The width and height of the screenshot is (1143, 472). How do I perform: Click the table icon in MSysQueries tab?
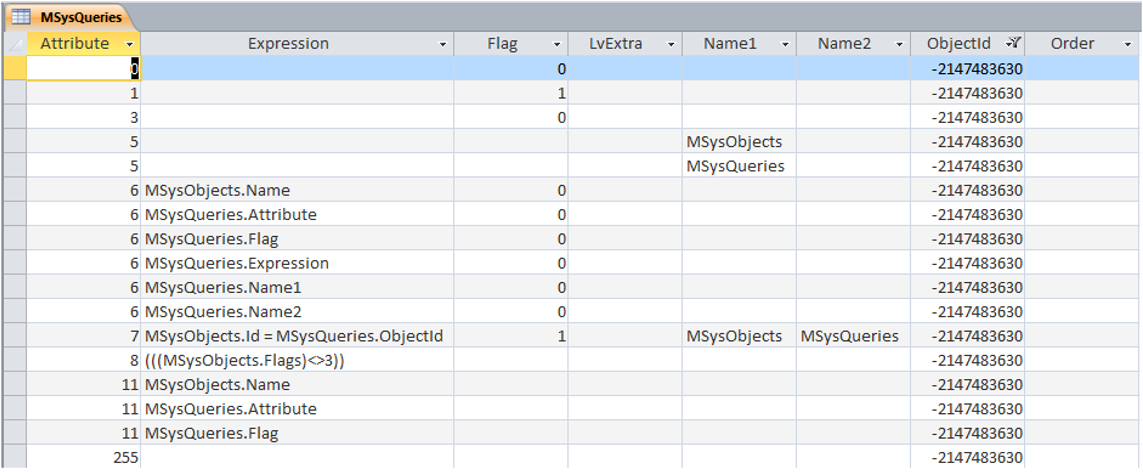pyautogui.click(x=20, y=16)
